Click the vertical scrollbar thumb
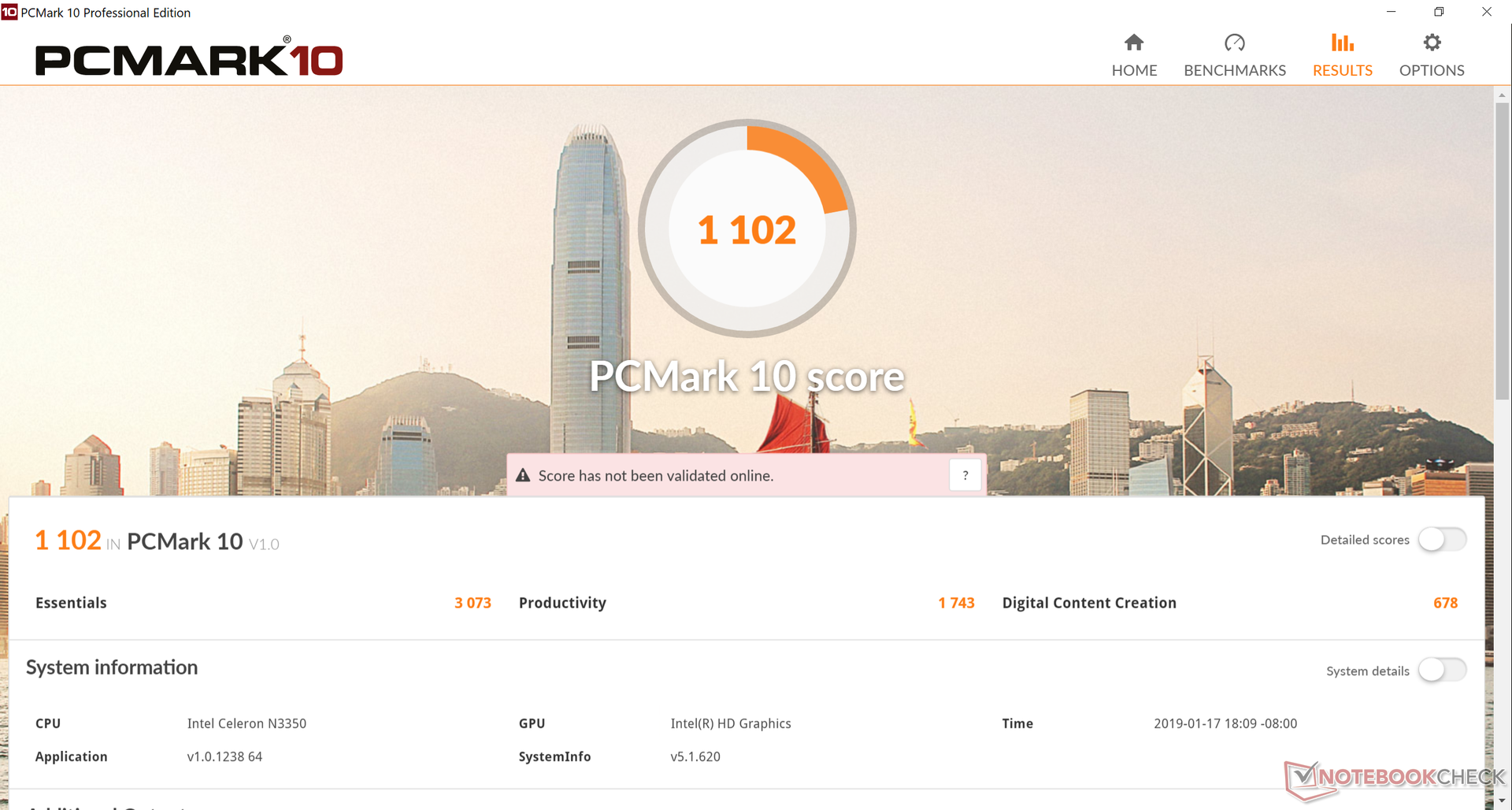Screen dimensions: 1512x810 [1502, 251]
